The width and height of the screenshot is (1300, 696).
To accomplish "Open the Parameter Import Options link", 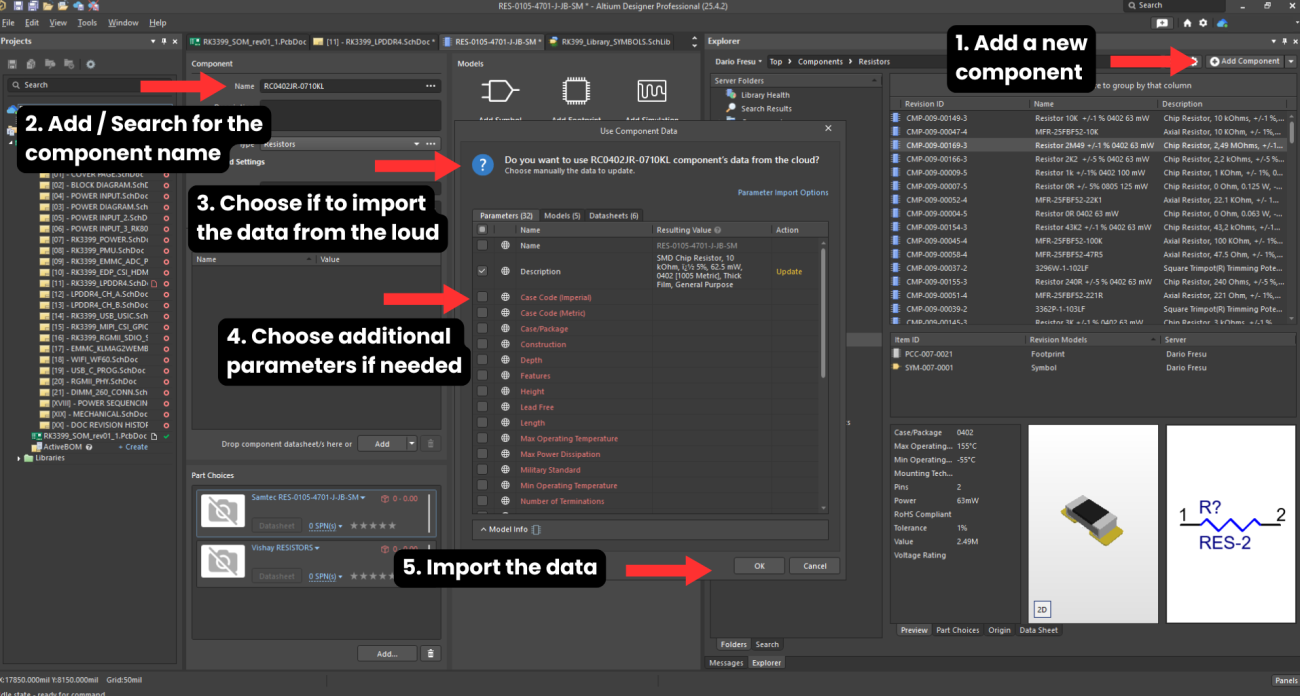I will (782, 193).
